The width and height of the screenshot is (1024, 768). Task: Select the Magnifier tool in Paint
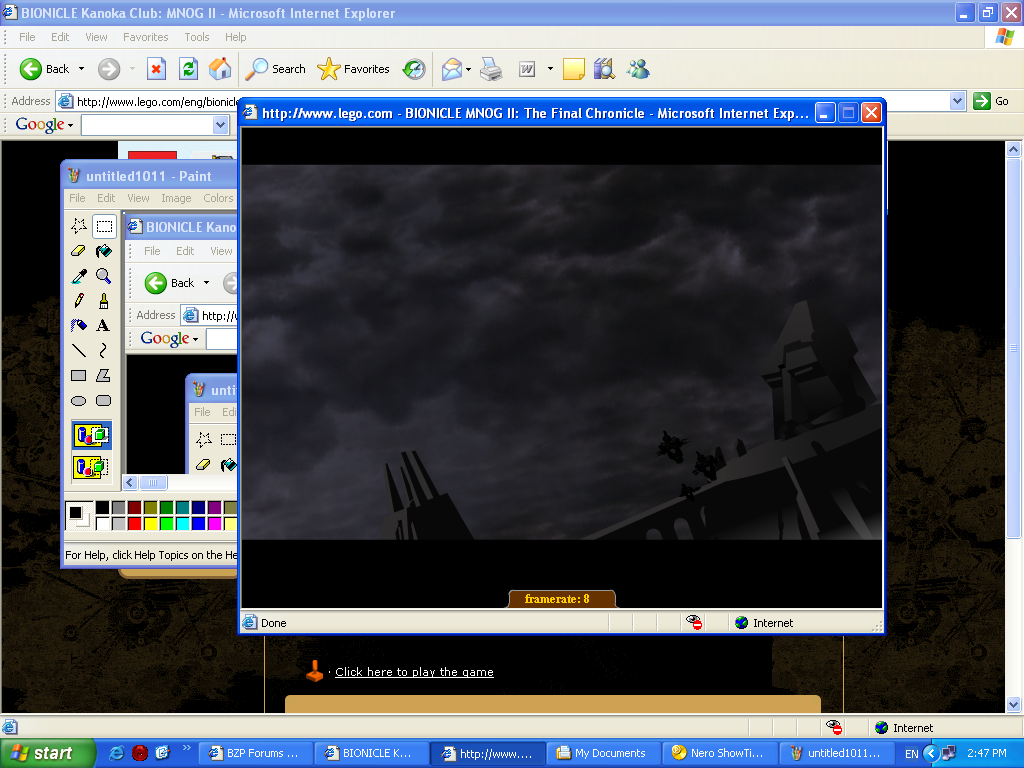(x=104, y=276)
